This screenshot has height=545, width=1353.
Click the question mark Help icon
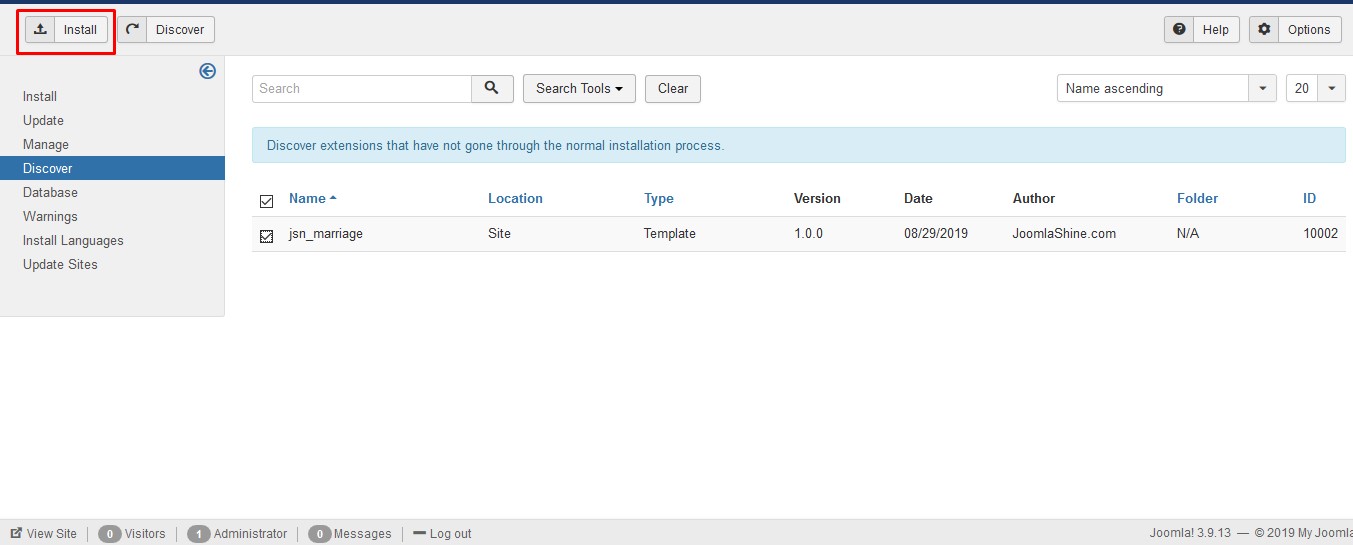pyautogui.click(x=1180, y=30)
